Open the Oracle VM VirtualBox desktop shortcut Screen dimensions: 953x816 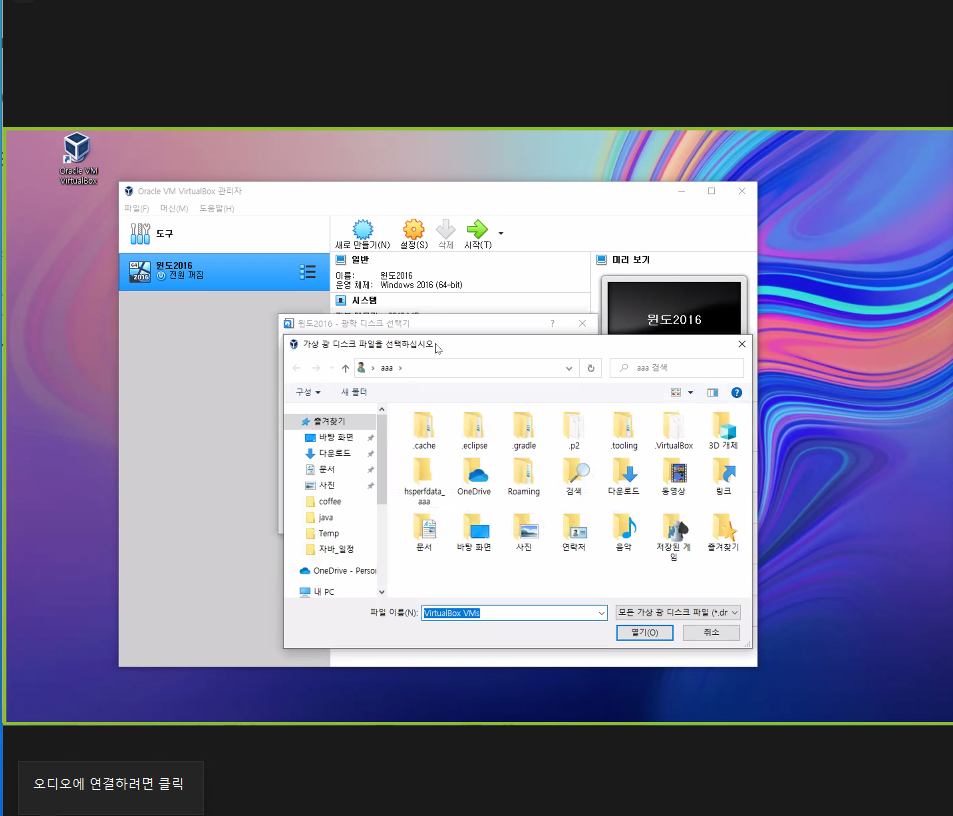click(x=78, y=159)
